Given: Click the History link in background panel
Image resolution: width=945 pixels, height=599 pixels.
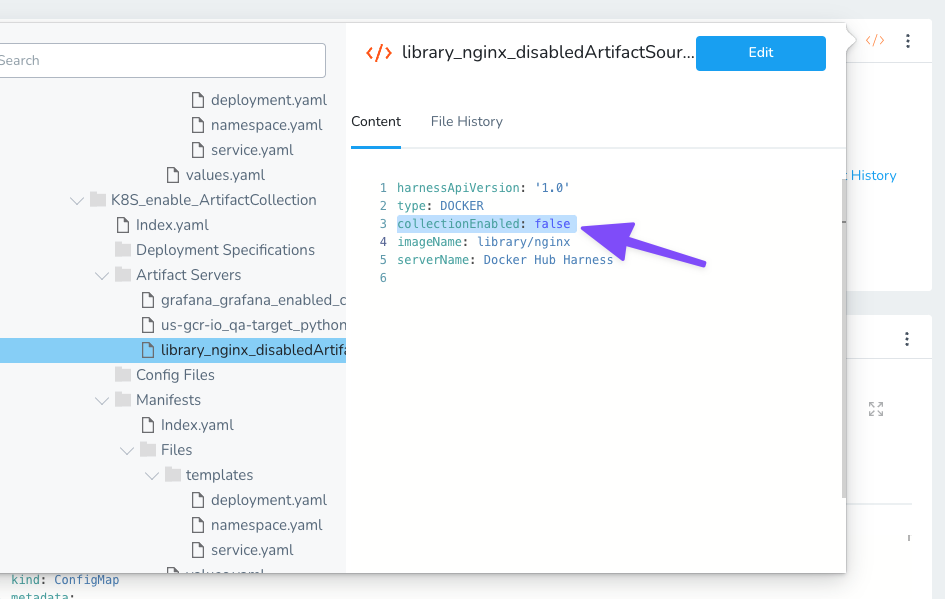Looking at the screenshot, I should [x=873, y=176].
